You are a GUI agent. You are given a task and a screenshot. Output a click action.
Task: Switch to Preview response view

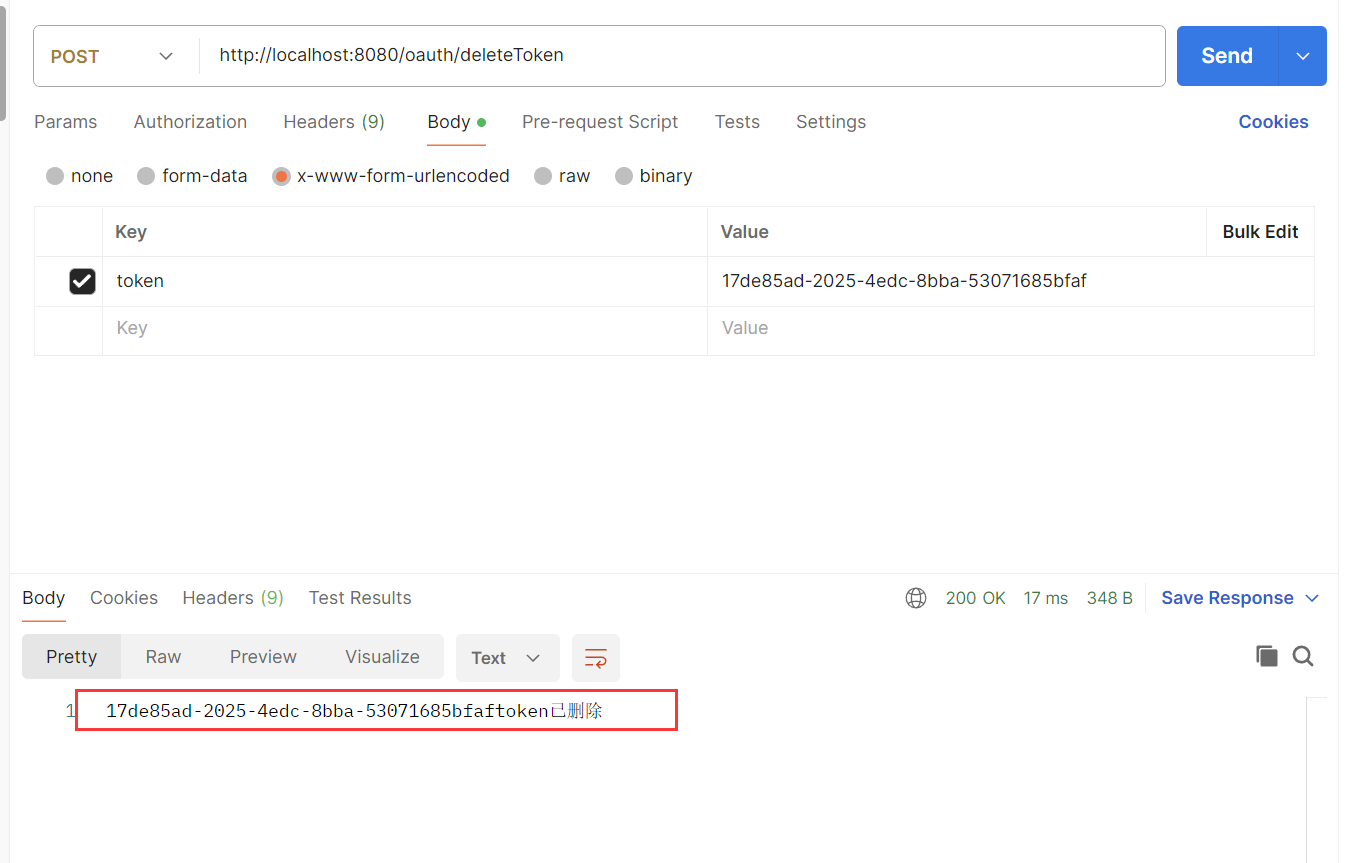263,657
